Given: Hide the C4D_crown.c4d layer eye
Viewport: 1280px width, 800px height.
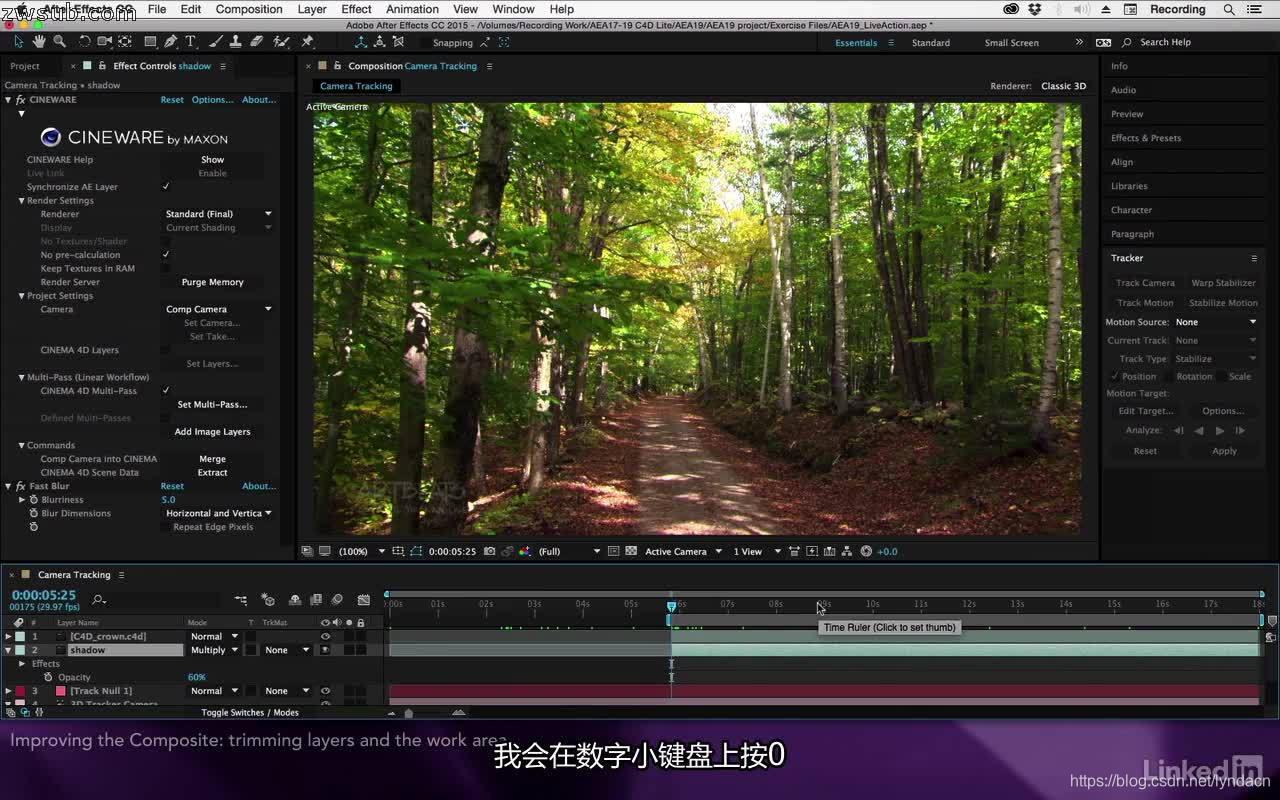Looking at the screenshot, I should (325, 636).
